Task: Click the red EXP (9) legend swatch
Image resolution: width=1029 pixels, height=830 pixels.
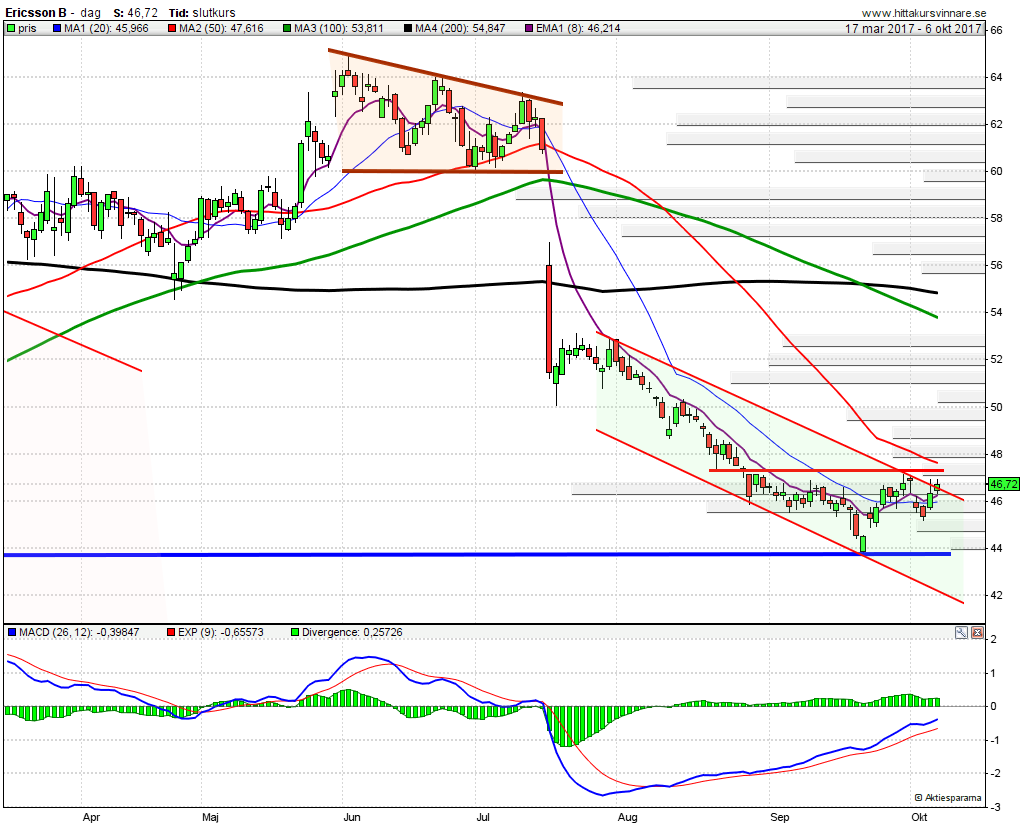Action: (x=172, y=633)
